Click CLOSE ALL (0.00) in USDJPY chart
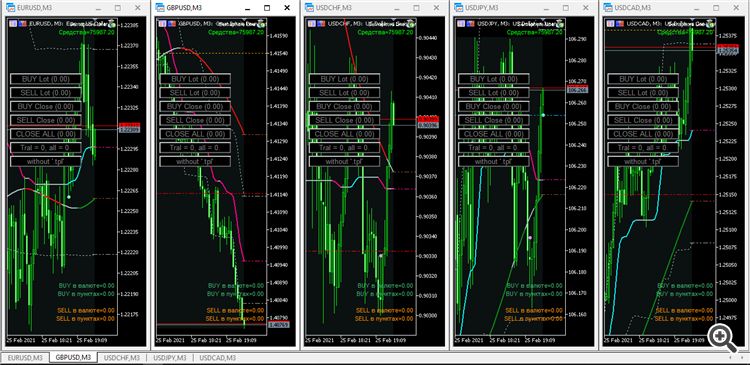 coord(494,134)
